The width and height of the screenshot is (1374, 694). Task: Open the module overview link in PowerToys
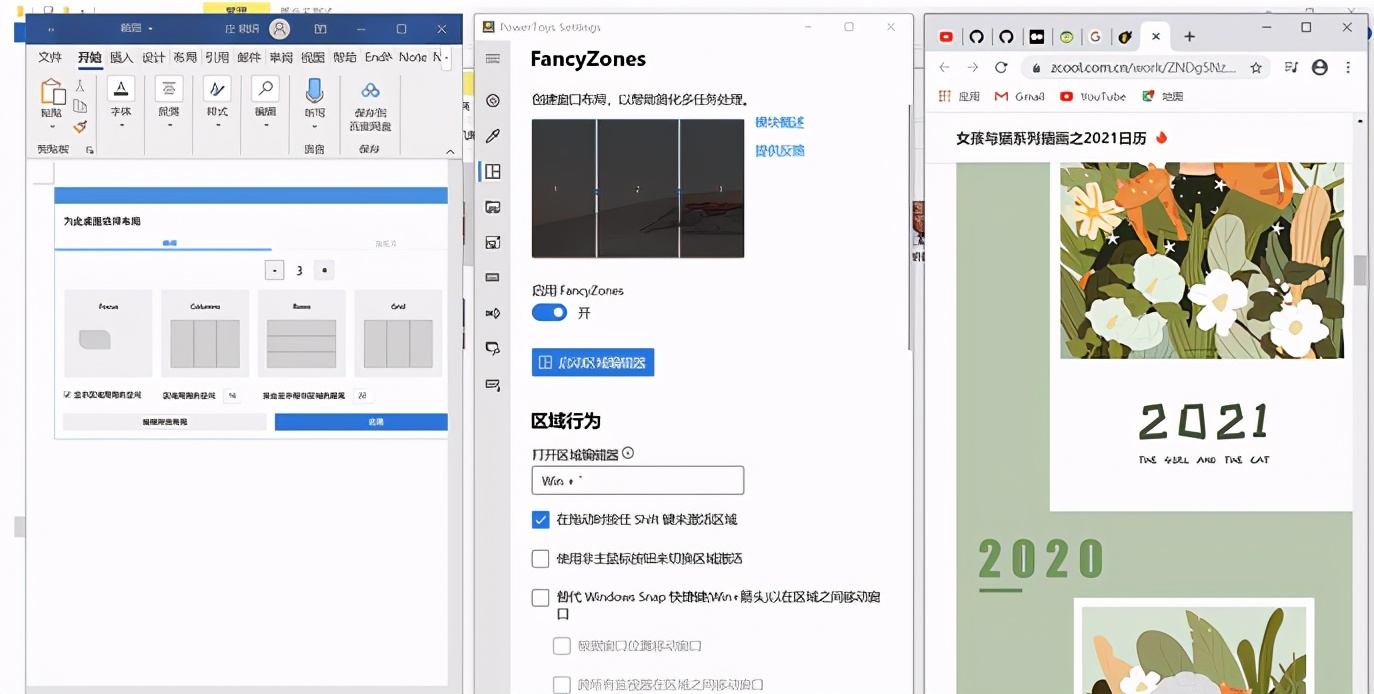(x=780, y=123)
